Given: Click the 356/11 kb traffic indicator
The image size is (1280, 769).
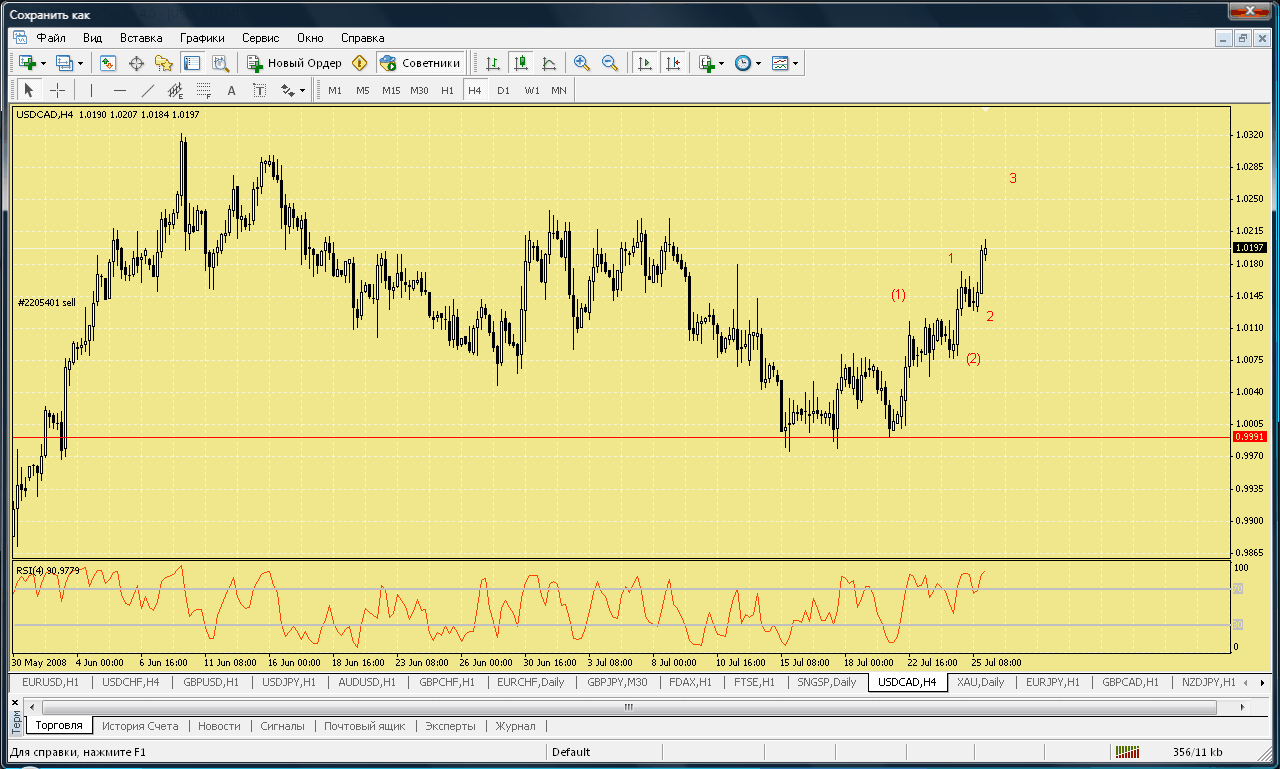Looking at the screenshot, I should [x=1196, y=752].
